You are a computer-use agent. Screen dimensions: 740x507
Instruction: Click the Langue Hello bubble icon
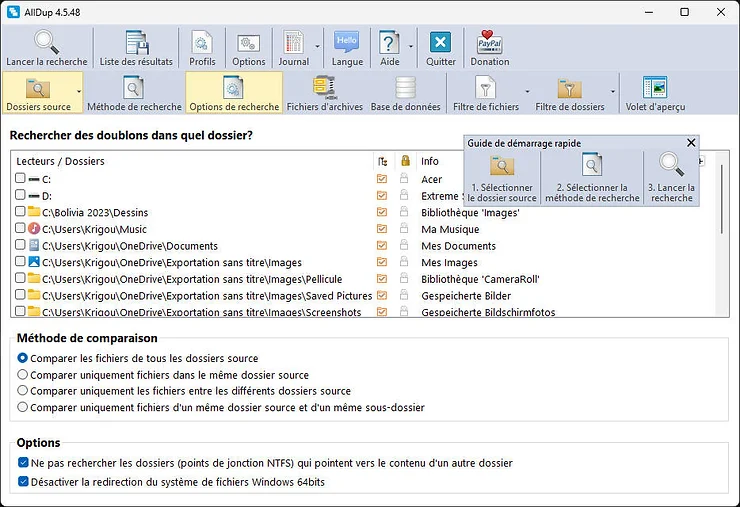pyautogui.click(x=347, y=42)
